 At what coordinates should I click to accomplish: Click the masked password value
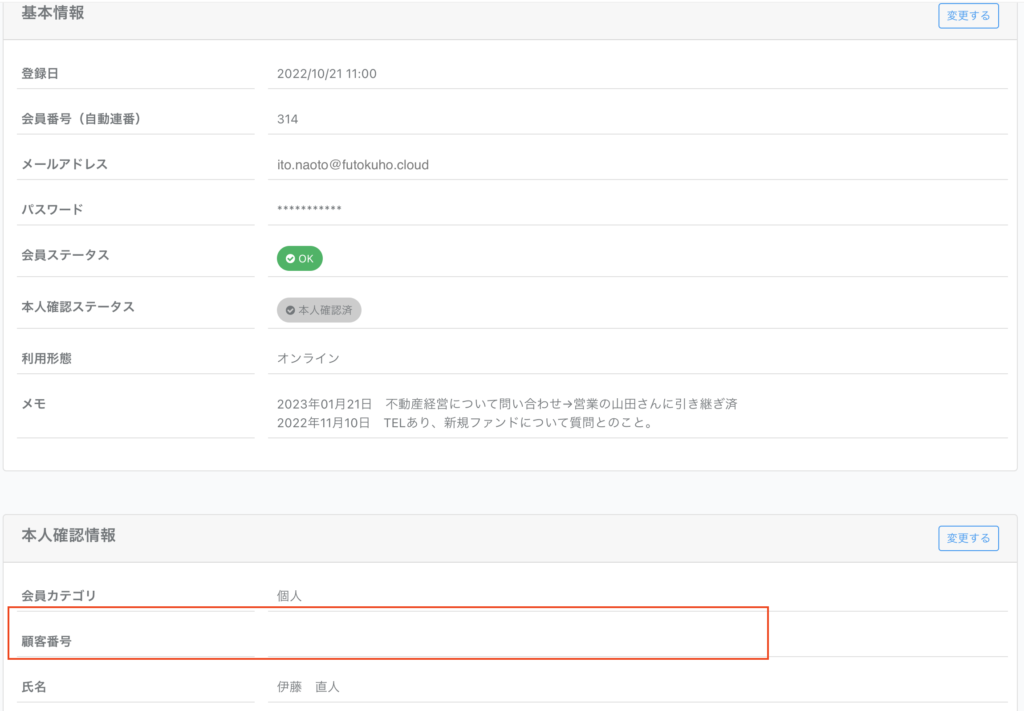click(x=309, y=210)
